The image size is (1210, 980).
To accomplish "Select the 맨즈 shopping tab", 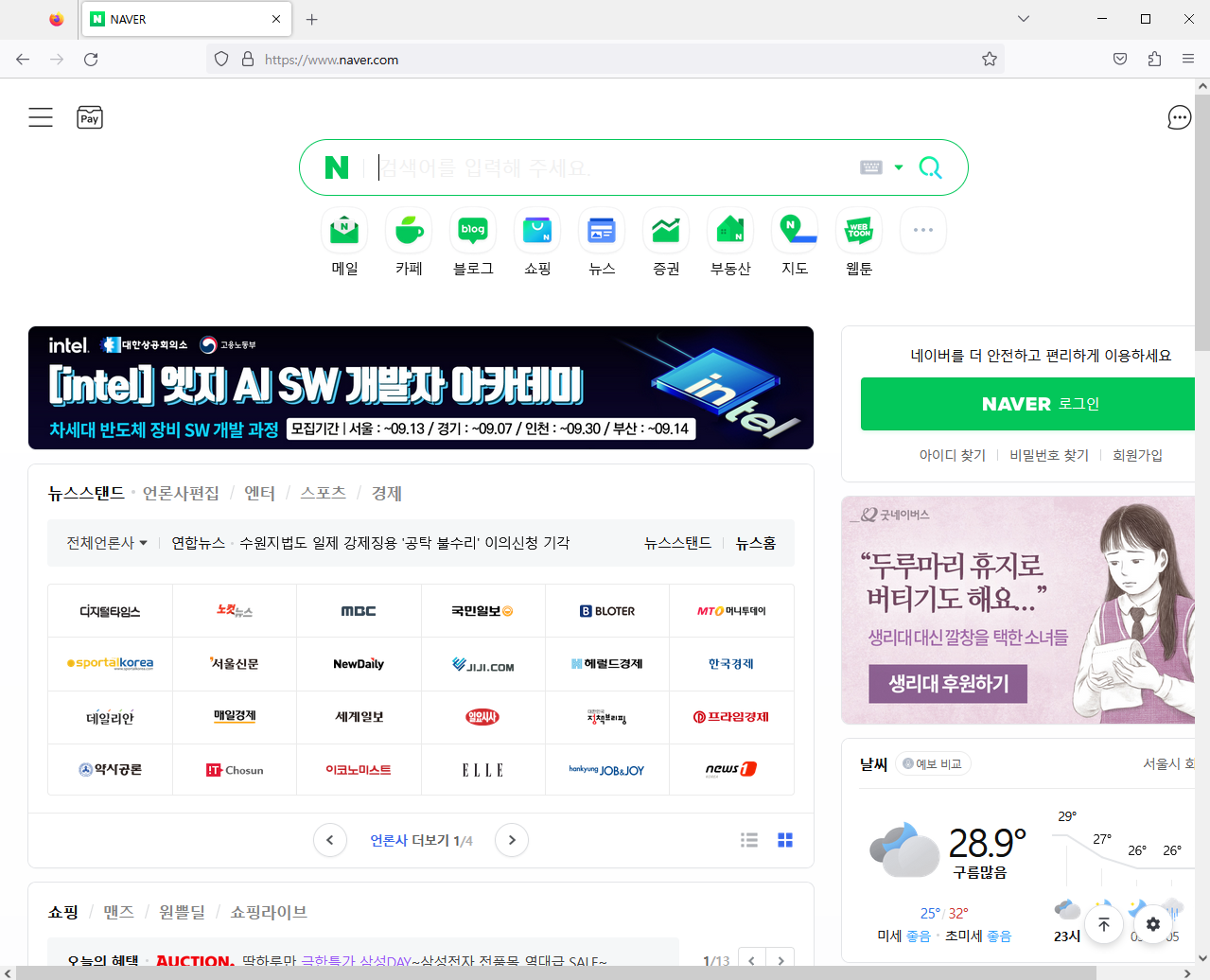I will 118,912.
